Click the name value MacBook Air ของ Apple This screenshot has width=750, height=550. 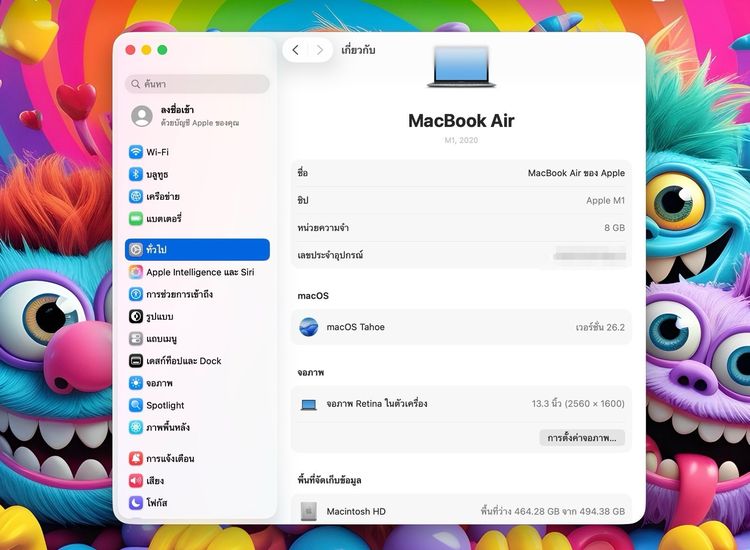coord(576,173)
